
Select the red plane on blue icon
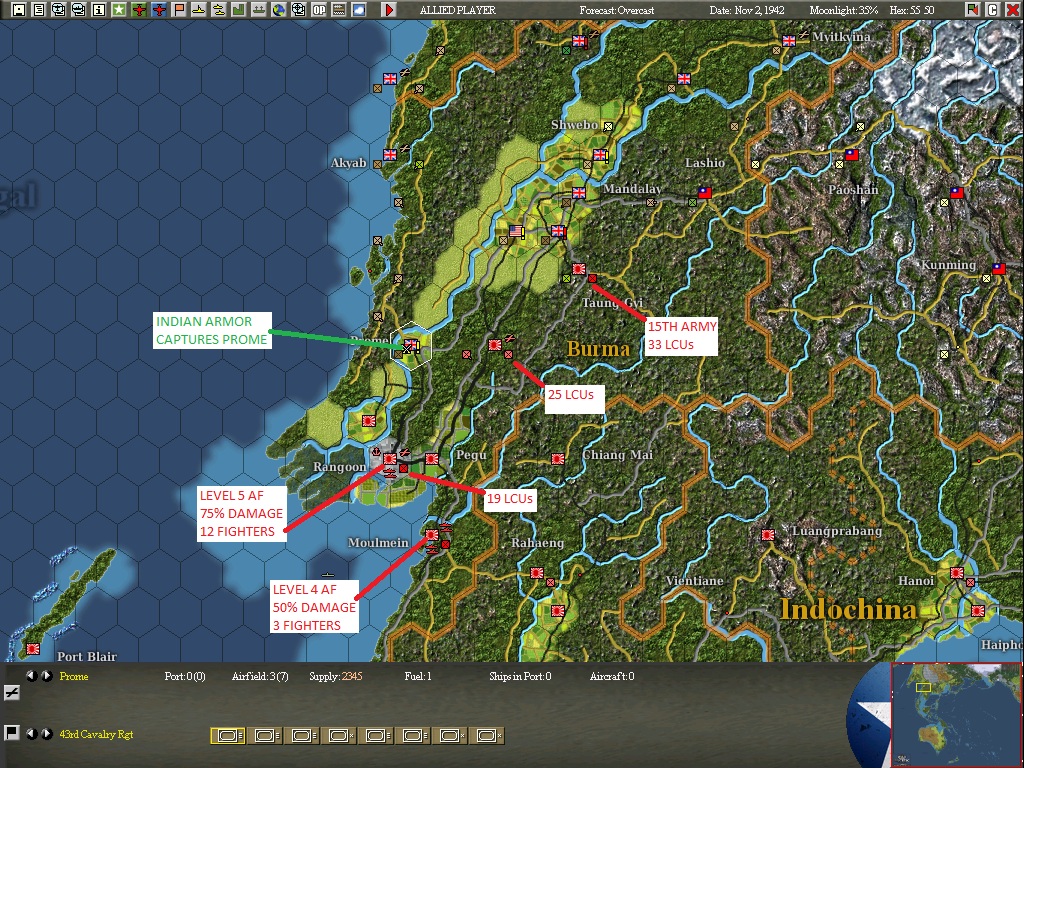pos(159,9)
